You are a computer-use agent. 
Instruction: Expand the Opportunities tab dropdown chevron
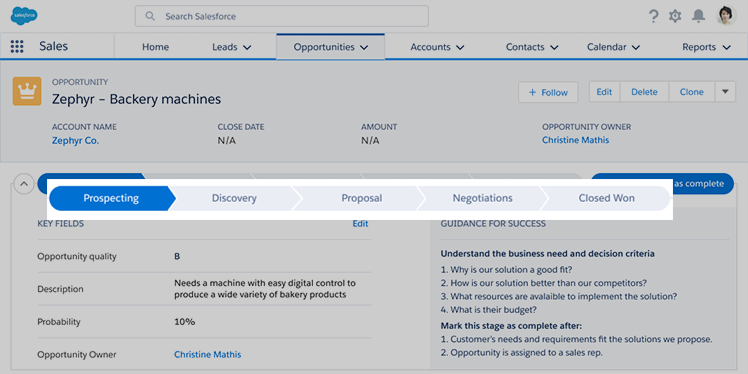click(364, 47)
